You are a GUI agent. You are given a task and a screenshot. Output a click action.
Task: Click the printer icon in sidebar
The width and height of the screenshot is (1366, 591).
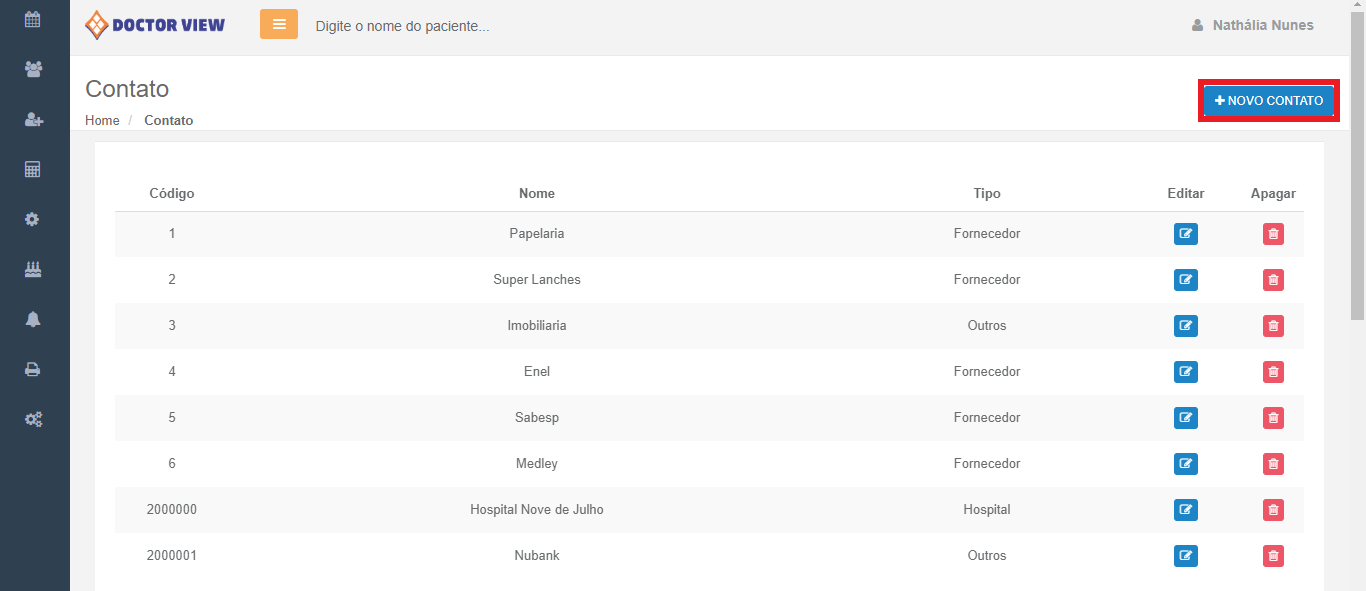(x=33, y=369)
